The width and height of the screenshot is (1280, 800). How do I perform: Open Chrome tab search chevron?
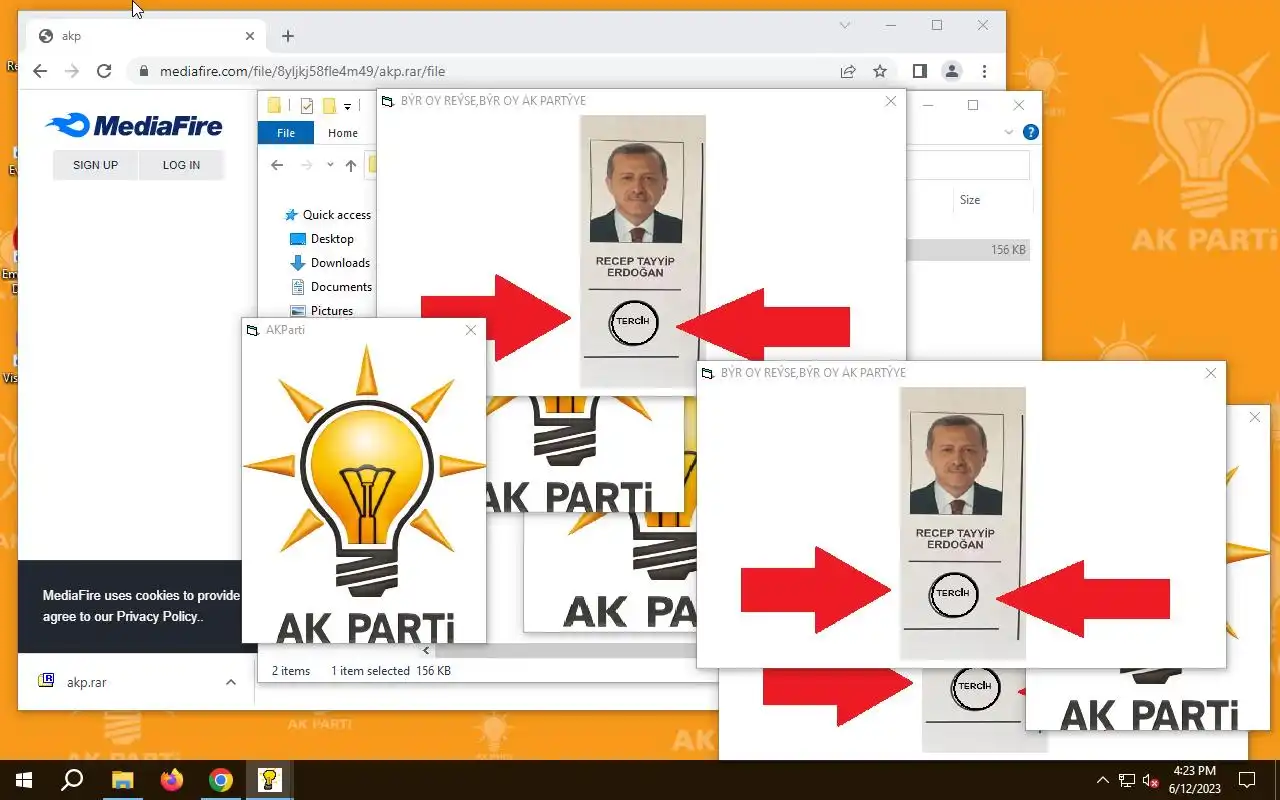point(845,25)
